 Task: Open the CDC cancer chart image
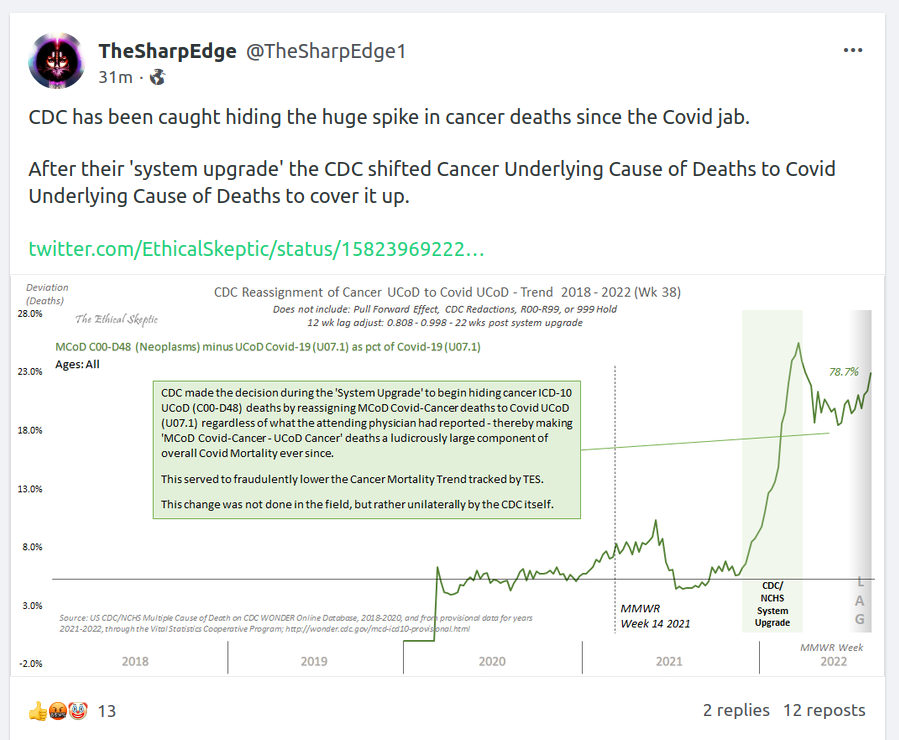(x=449, y=480)
